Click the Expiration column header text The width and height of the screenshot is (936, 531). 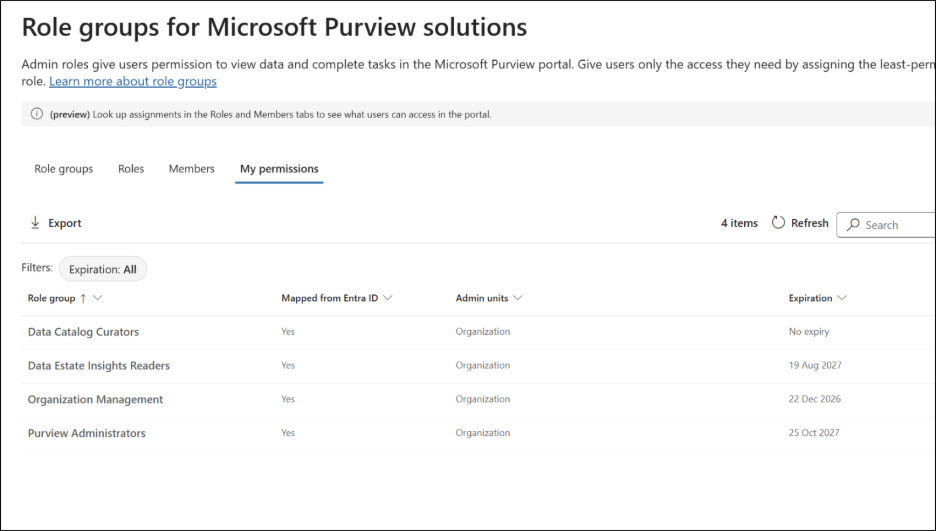coord(810,298)
